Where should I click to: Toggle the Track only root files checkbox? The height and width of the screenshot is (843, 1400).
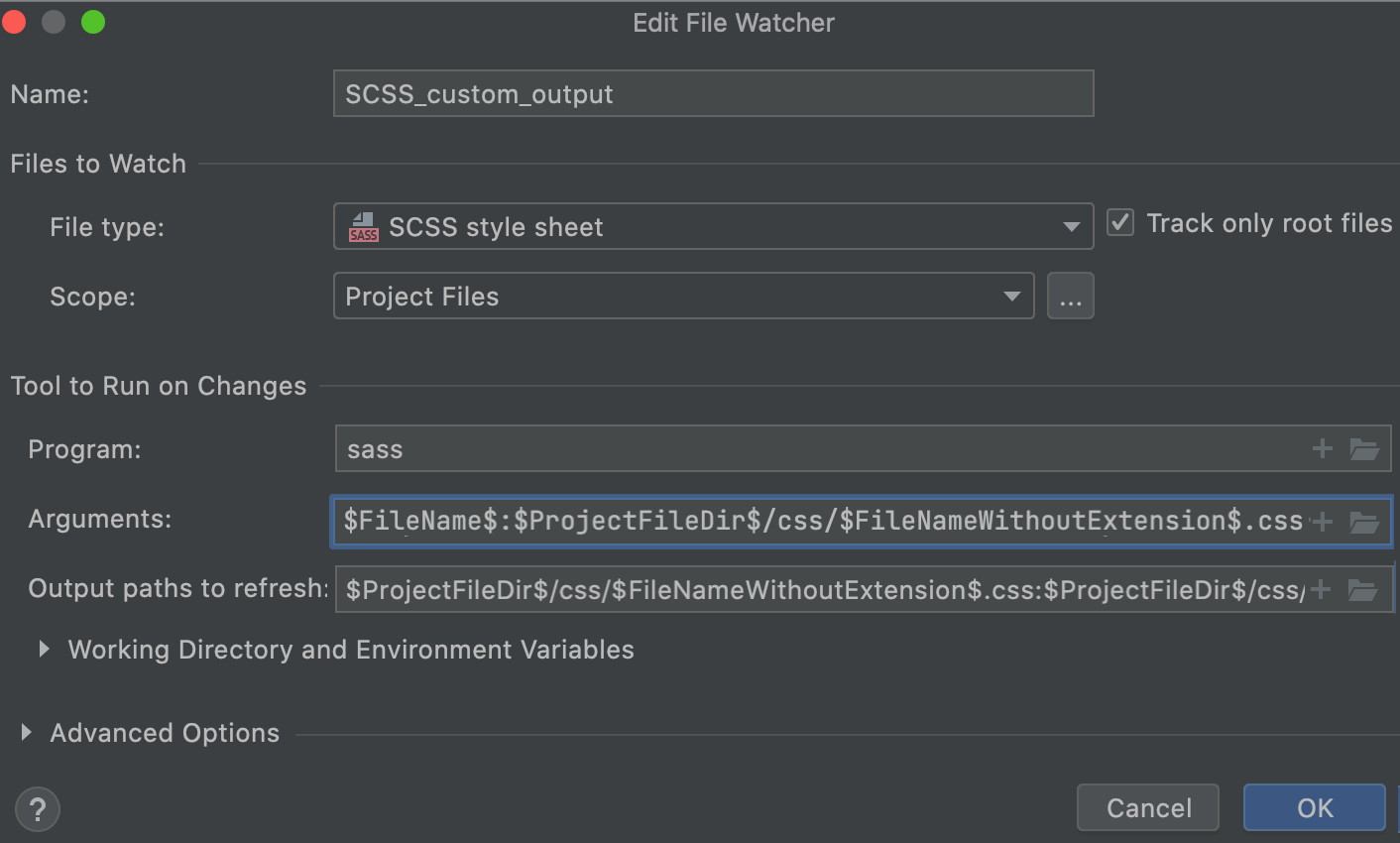tap(1119, 222)
